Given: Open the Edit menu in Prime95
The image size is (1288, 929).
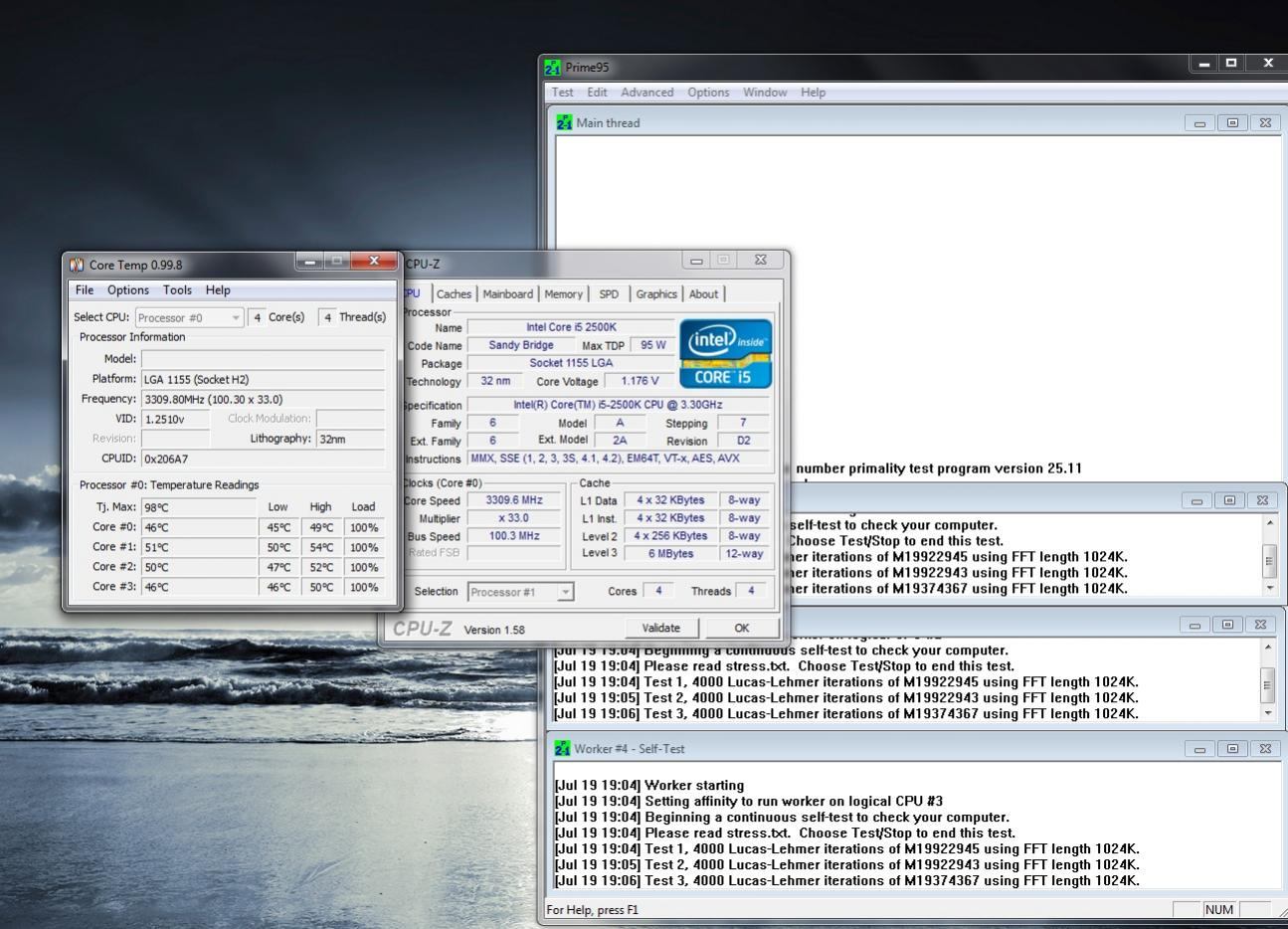Looking at the screenshot, I should 597,93.
